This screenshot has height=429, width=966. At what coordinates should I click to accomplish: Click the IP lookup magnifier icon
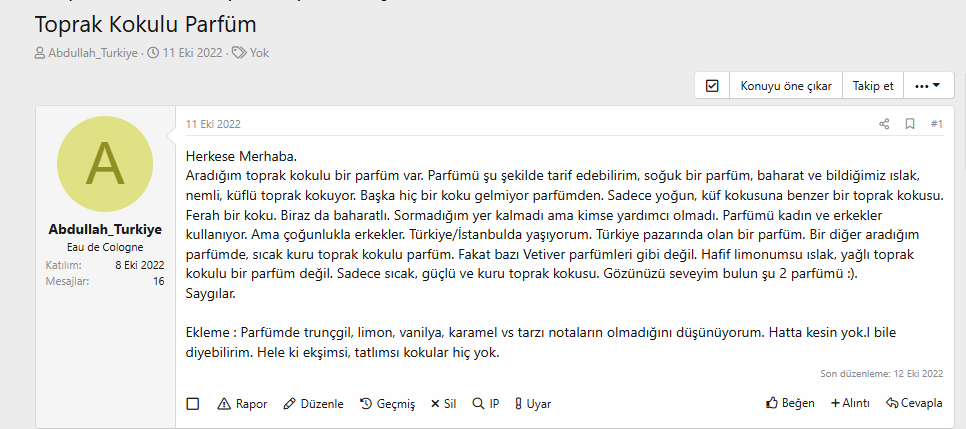479,404
